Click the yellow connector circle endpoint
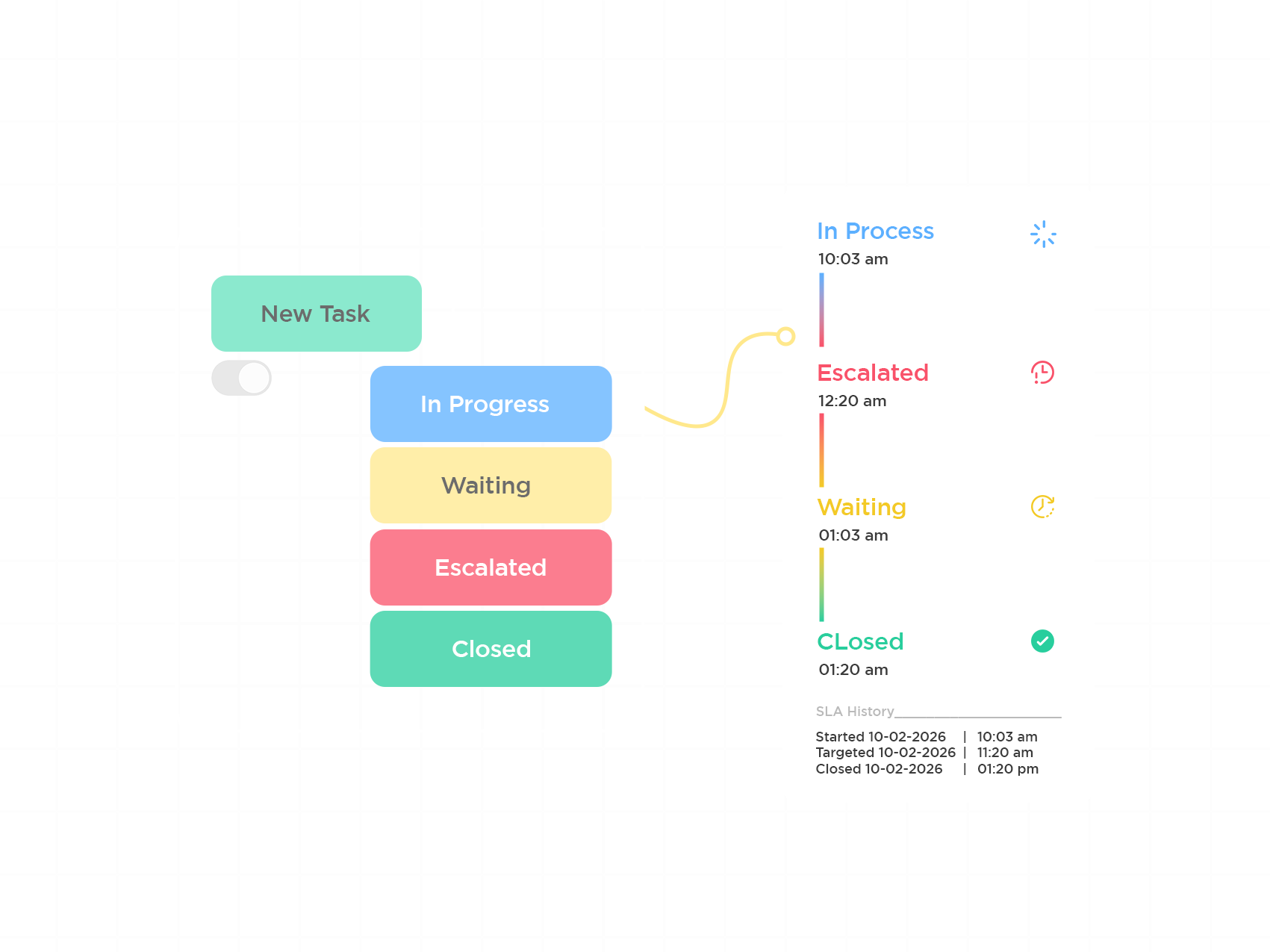The image size is (1270, 952). point(785,336)
